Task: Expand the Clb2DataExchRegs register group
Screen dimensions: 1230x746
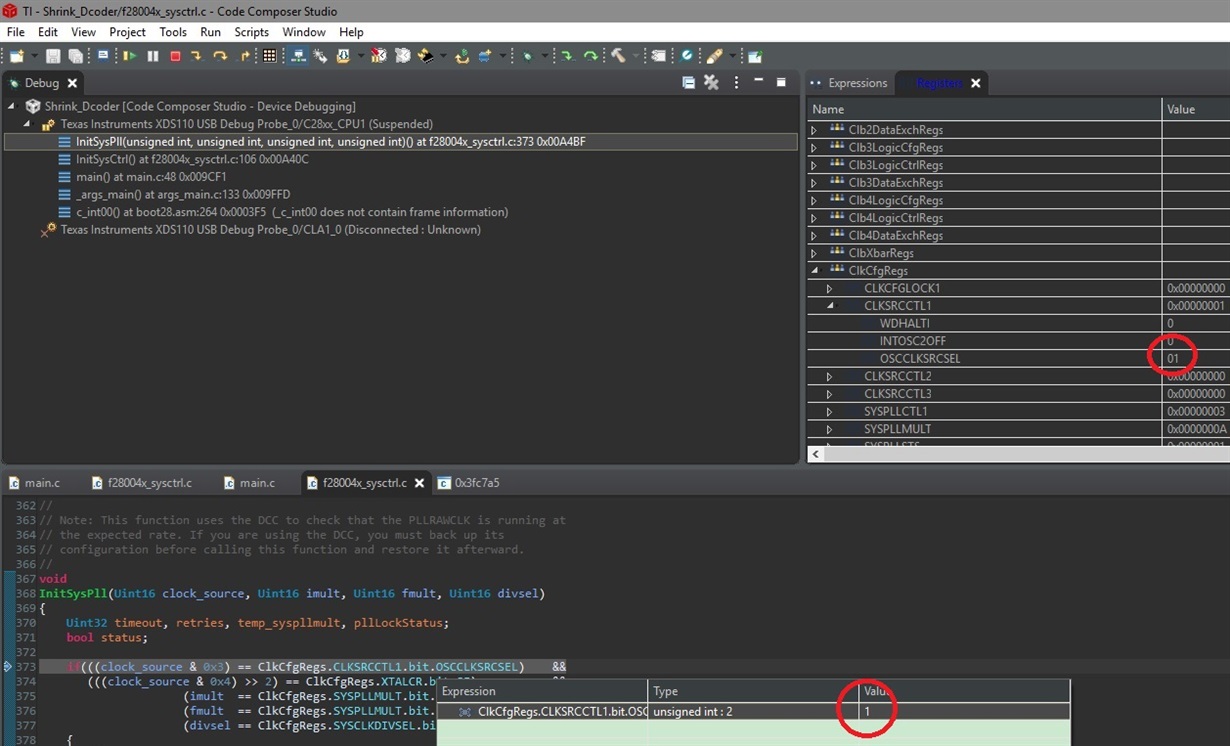Action: coord(814,130)
